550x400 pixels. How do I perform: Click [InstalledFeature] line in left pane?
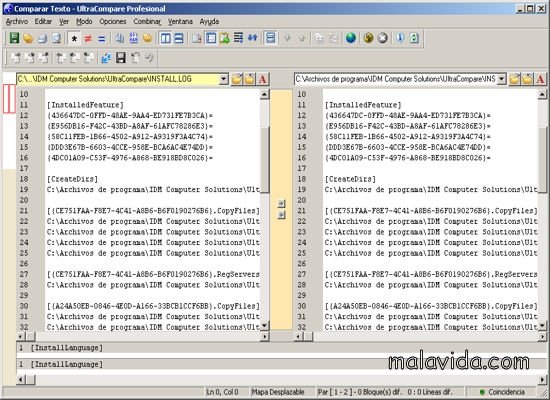click(85, 105)
